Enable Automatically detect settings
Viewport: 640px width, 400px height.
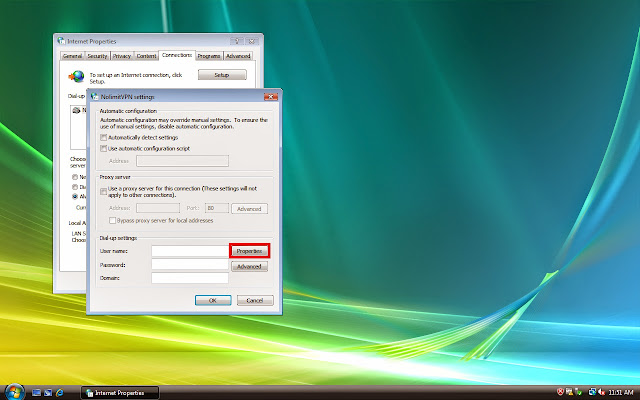[104, 138]
